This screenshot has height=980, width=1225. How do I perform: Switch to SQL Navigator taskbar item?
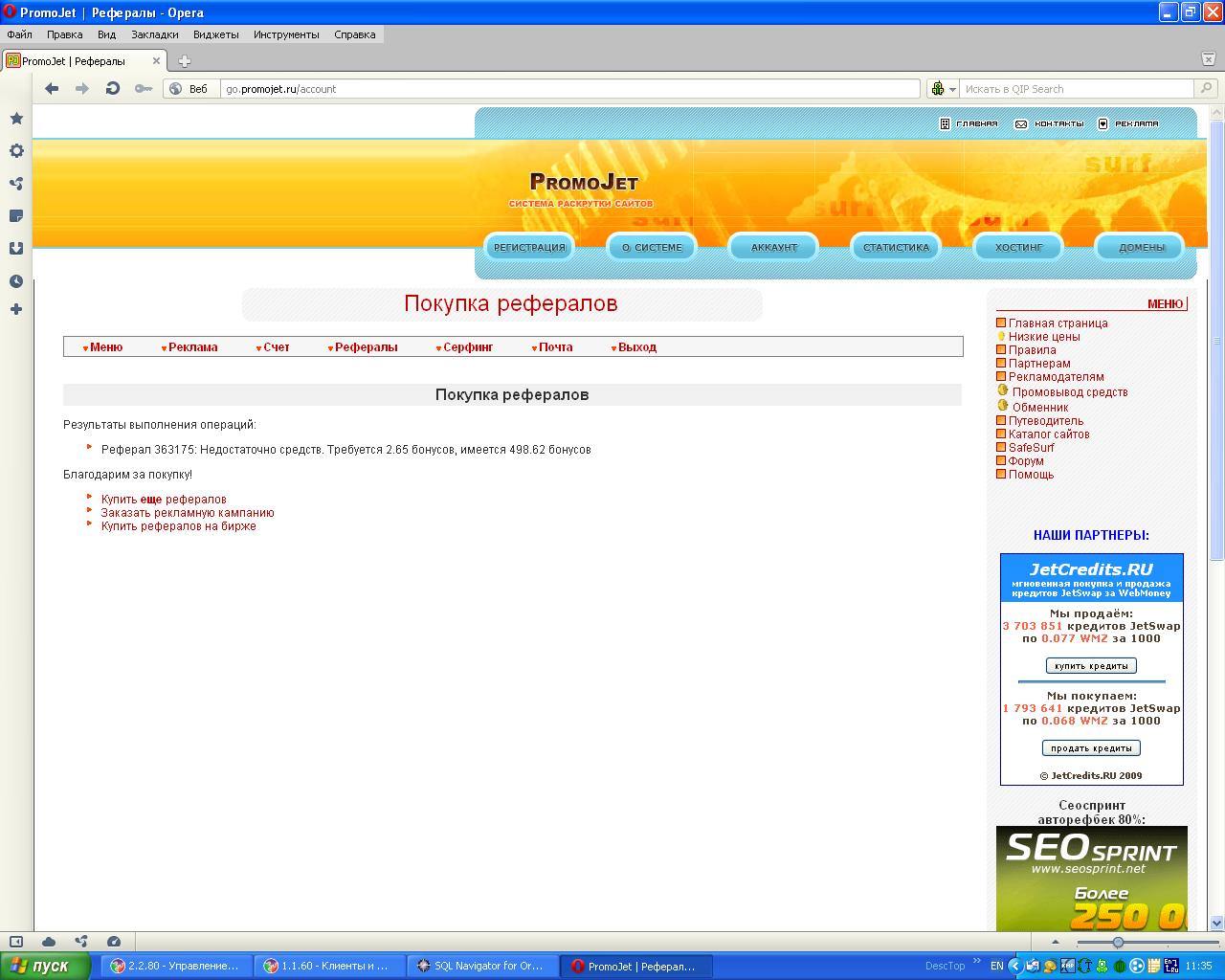[483, 966]
